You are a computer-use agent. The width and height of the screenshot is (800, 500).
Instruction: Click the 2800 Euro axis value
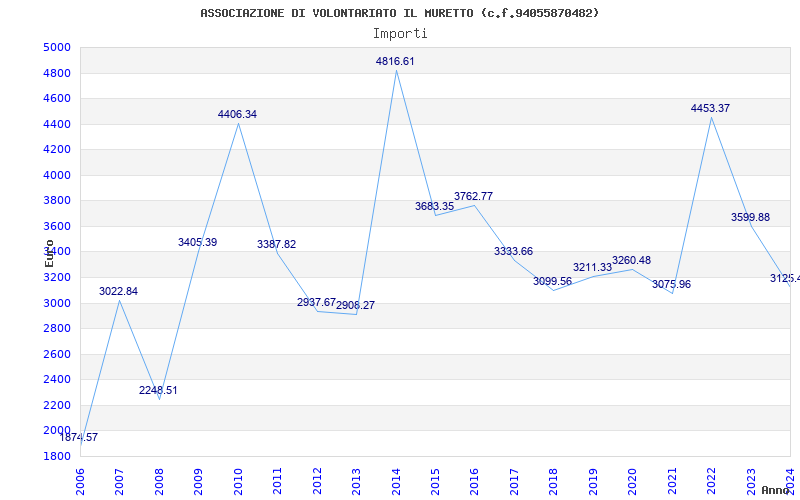57,329
